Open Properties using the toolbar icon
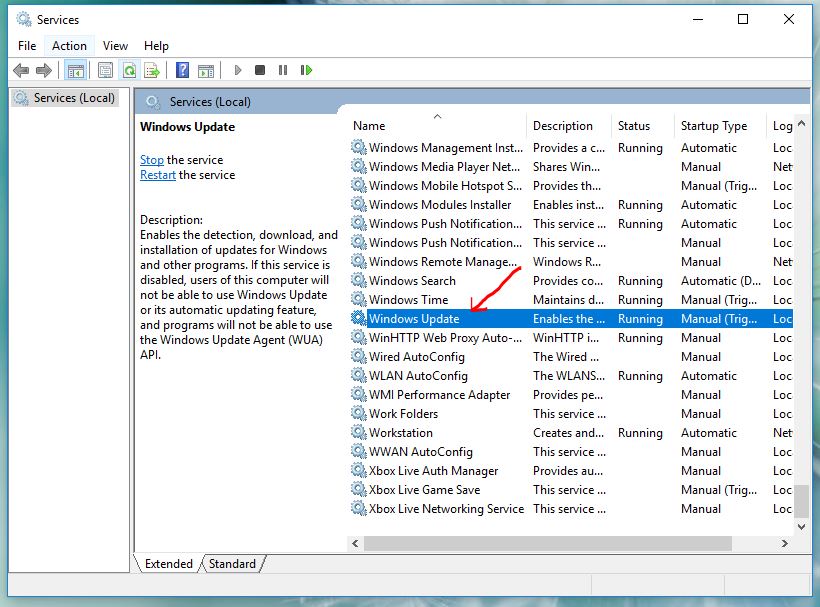This screenshot has width=820, height=607. pyautogui.click(x=105, y=70)
